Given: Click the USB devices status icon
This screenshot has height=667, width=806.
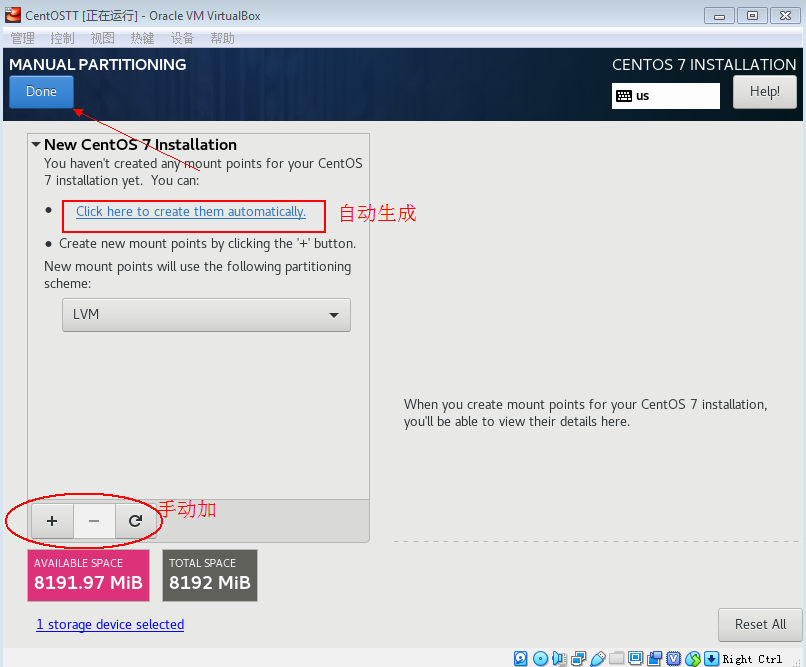Looking at the screenshot, I should pos(598,658).
